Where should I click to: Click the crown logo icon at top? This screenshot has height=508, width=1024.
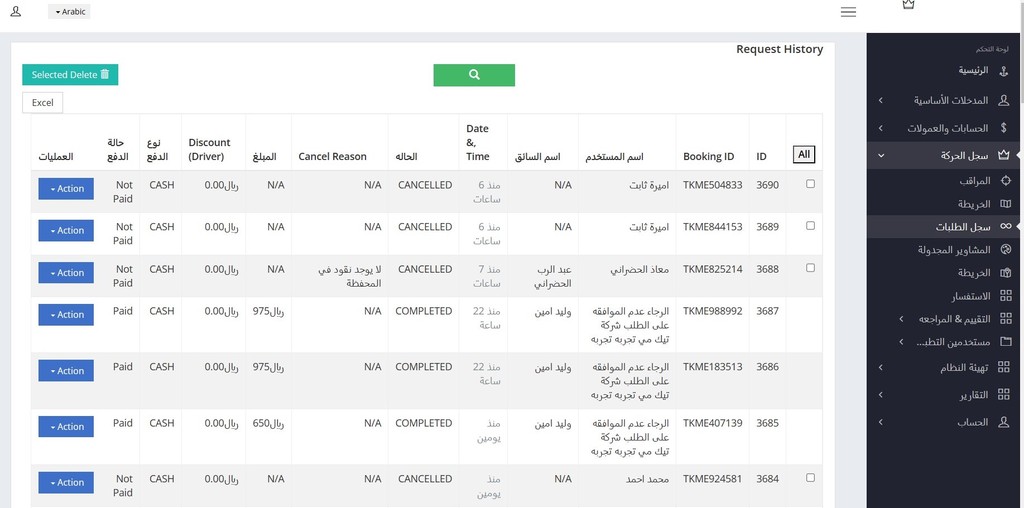point(908,4)
